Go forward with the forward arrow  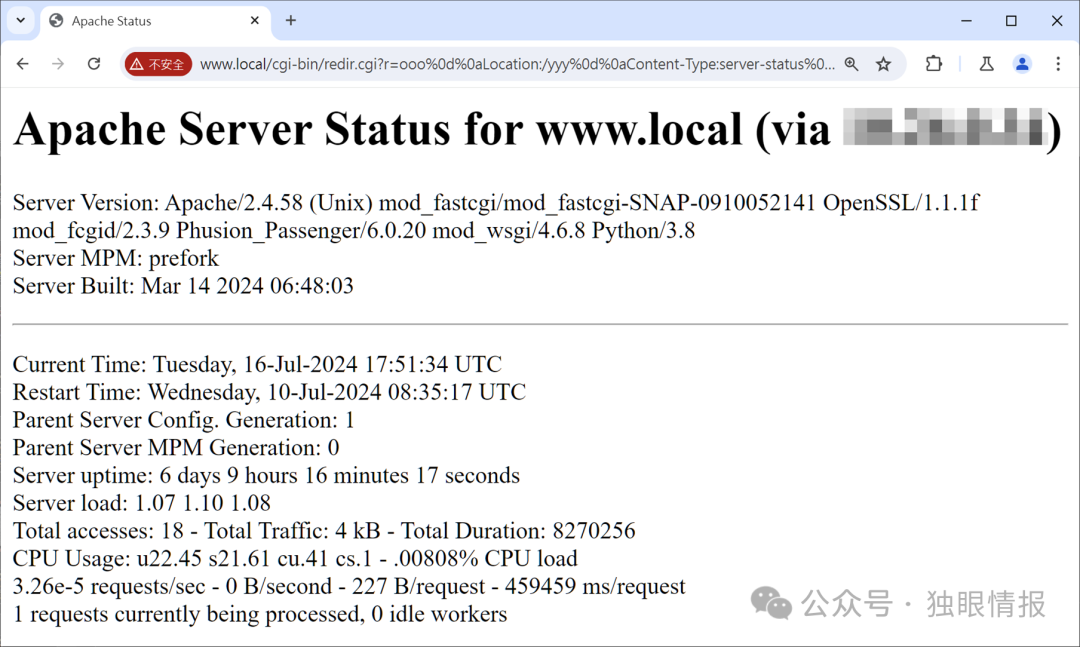(58, 64)
